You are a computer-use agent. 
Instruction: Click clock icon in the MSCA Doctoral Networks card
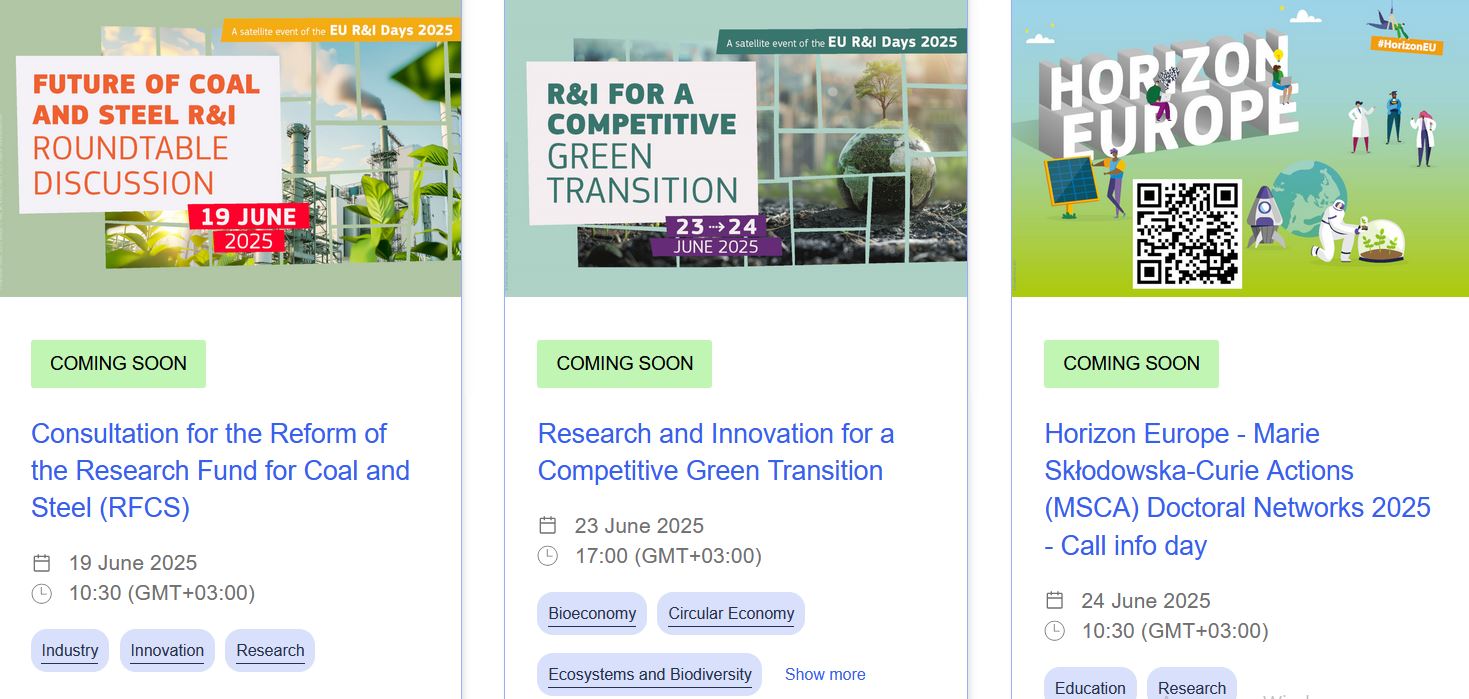1054,631
